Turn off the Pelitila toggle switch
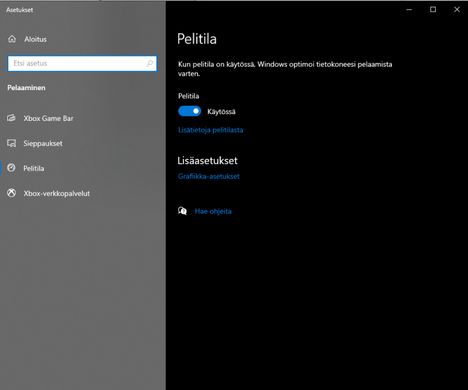Viewport: 468px width, 390px height. coord(189,111)
